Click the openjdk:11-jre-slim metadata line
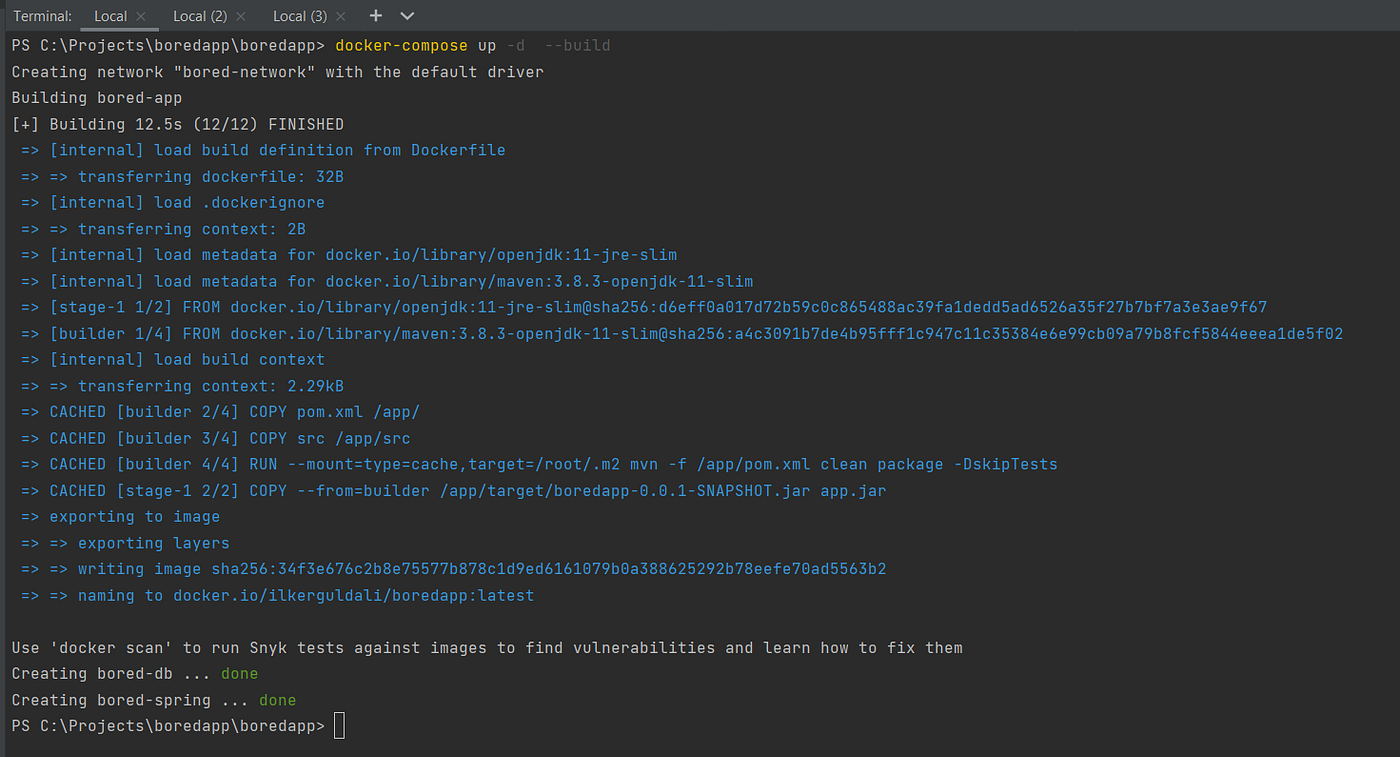Viewport: 1400px width, 757px height. point(348,255)
